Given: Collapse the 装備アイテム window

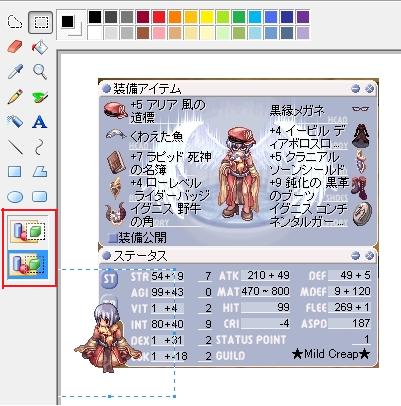Looking at the screenshot, I should tap(356, 89).
